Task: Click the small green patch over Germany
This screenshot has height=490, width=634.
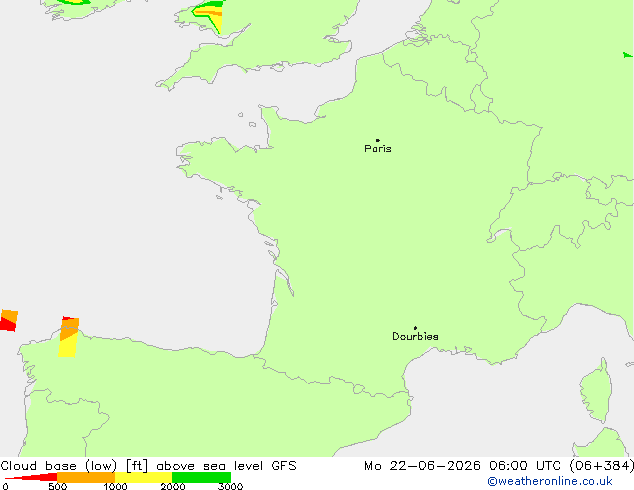Action: (627, 55)
